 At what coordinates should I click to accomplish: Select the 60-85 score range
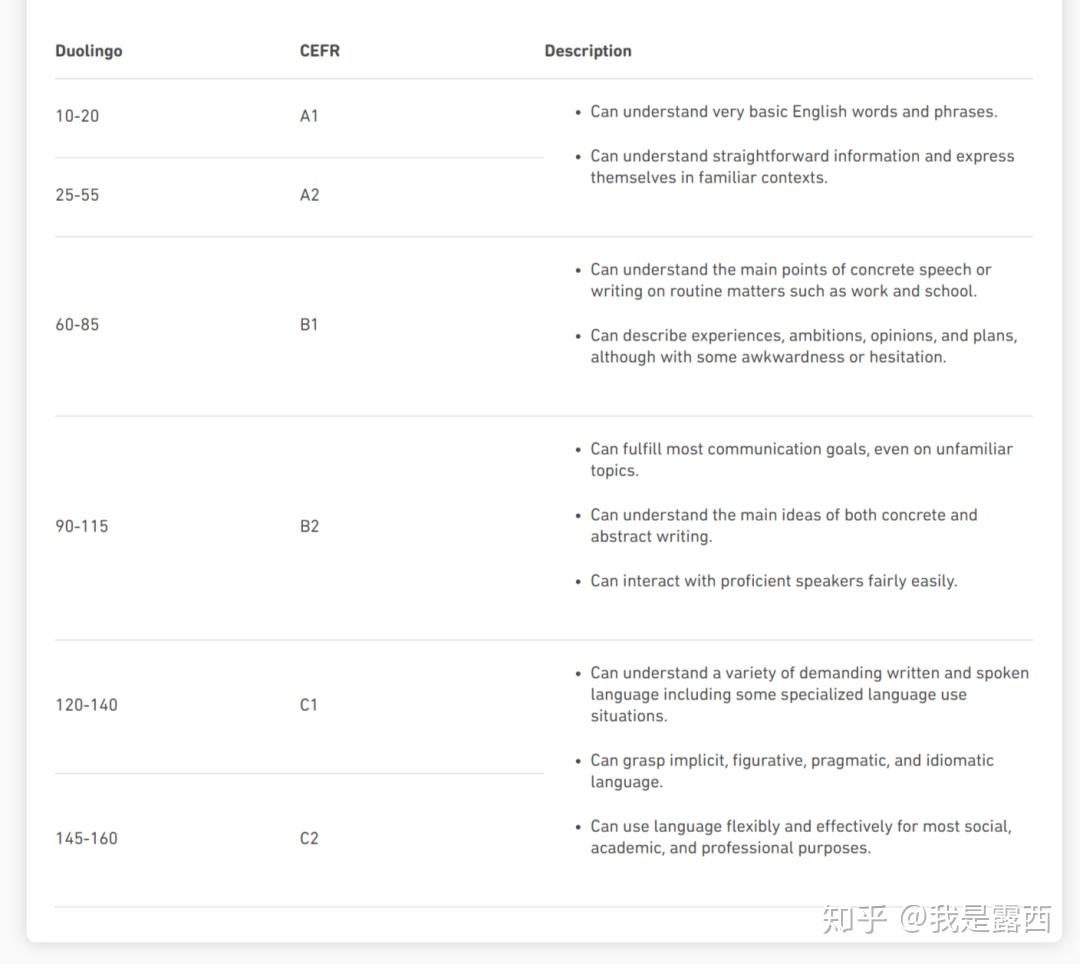77,324
